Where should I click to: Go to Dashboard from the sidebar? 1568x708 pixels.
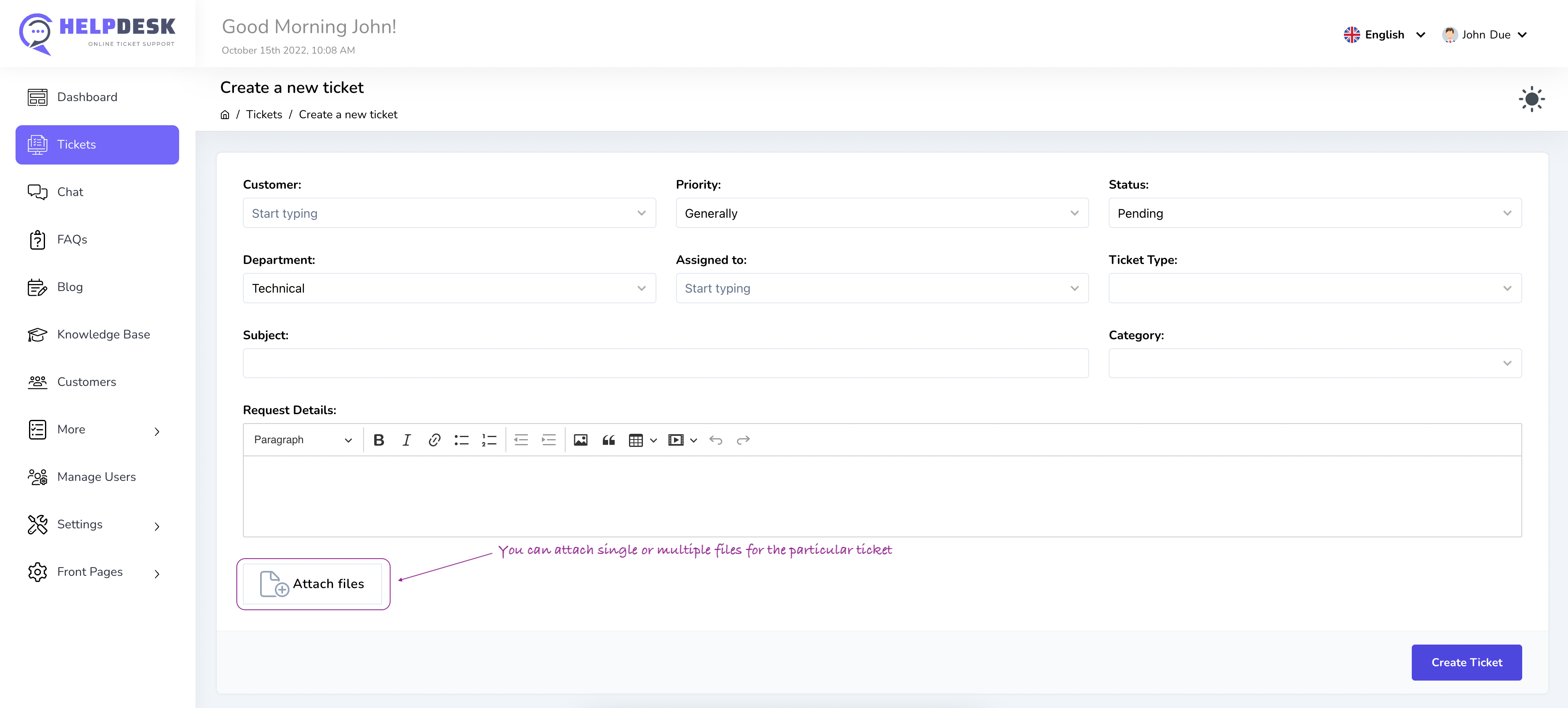click(87, 97)
